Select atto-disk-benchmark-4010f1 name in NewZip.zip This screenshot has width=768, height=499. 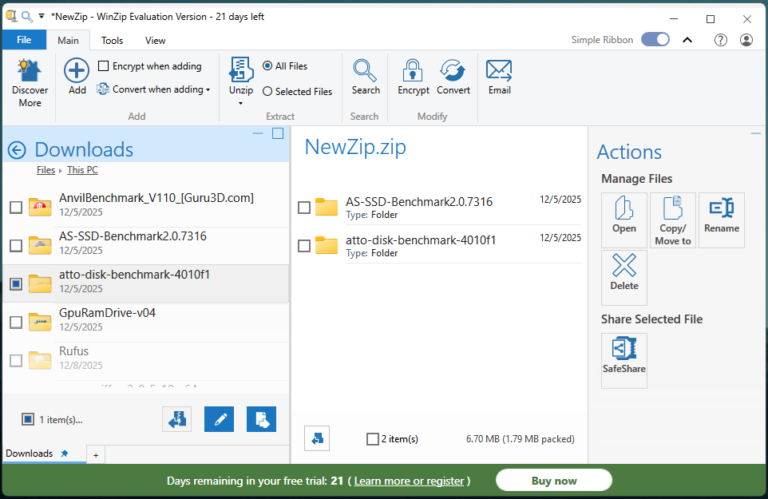click(421, 240)
